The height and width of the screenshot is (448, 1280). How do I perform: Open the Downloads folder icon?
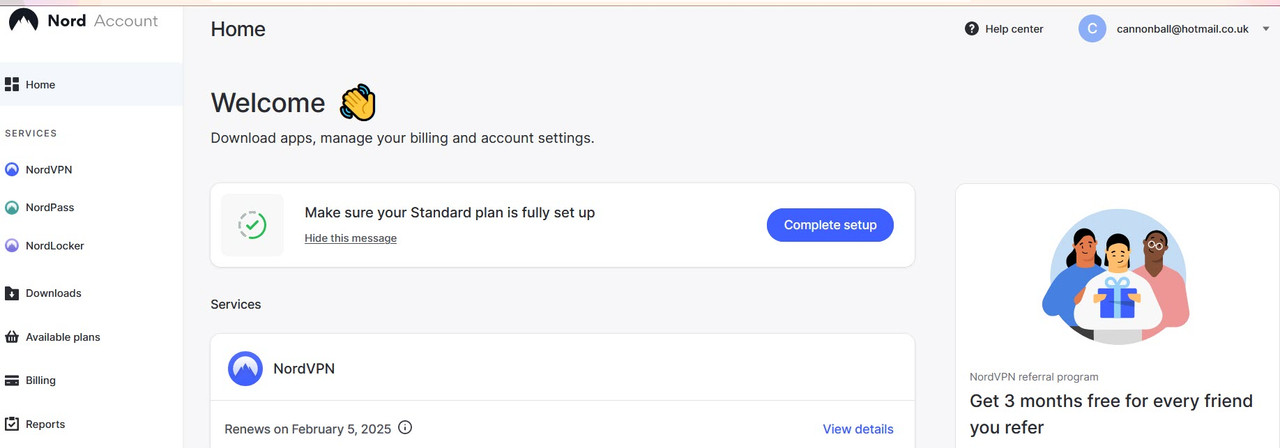click(12, 294)
